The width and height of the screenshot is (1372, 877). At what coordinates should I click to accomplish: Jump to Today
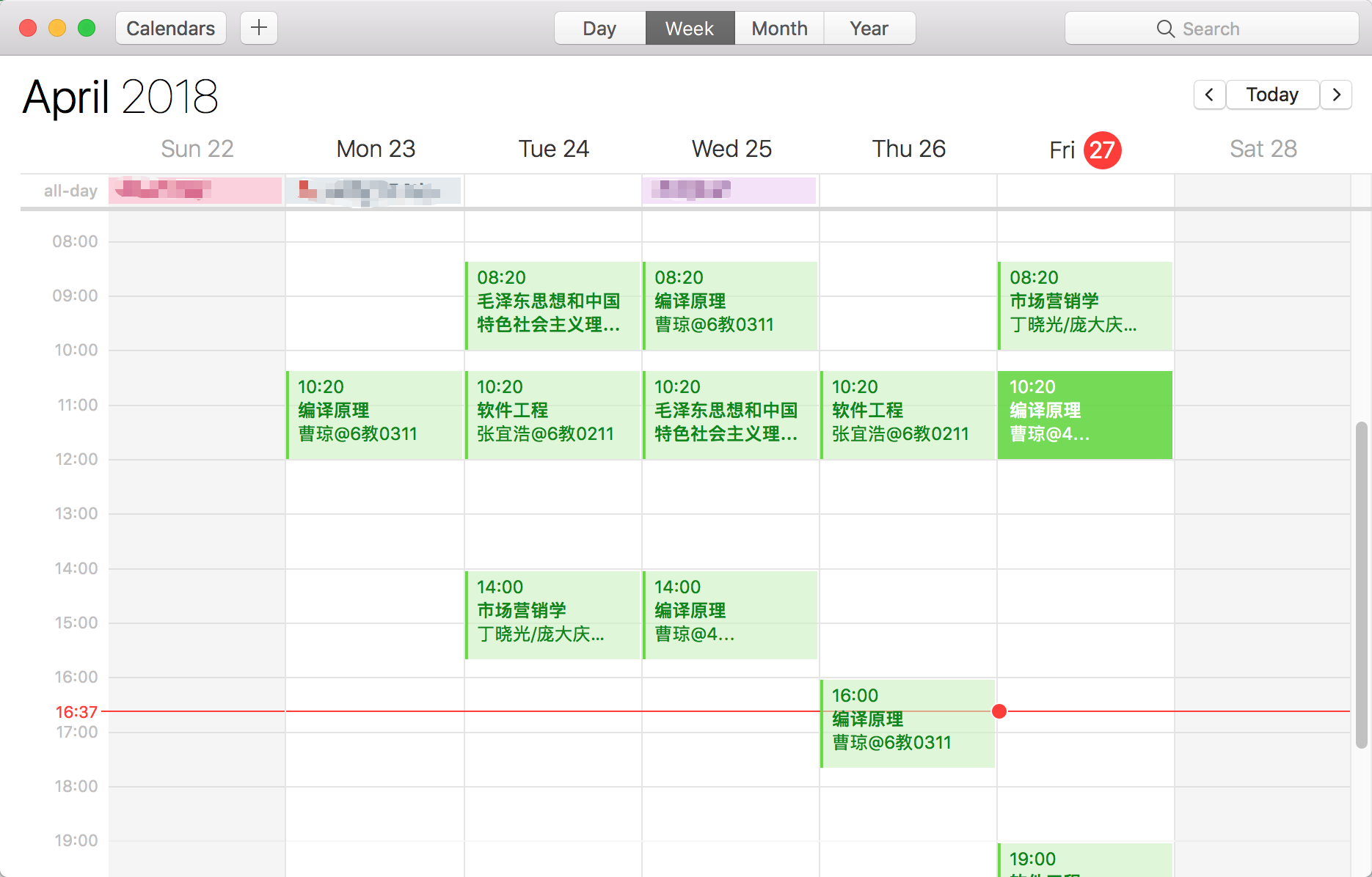[1272, 95]
